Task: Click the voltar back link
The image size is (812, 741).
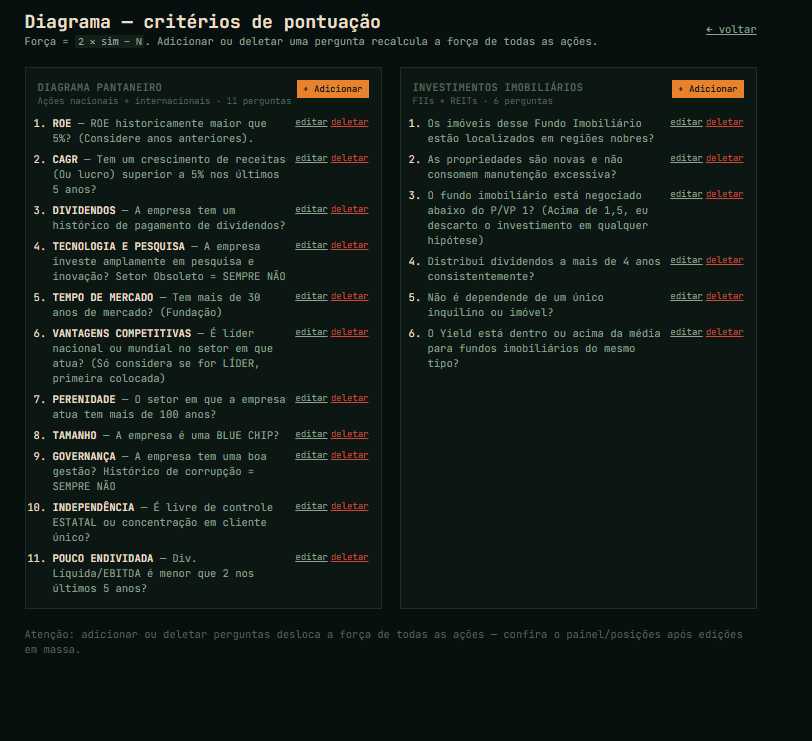Action: click(730, 30)
